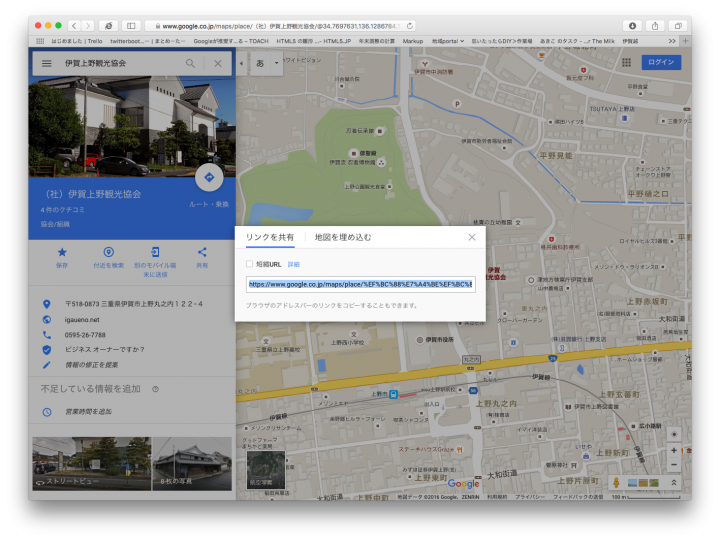Image resolution: width=720 pixels, height=541 pixels.
Task: Open the 8枚の写真 thumbnail
Action: pyautogui.click(x=192, y=463)
